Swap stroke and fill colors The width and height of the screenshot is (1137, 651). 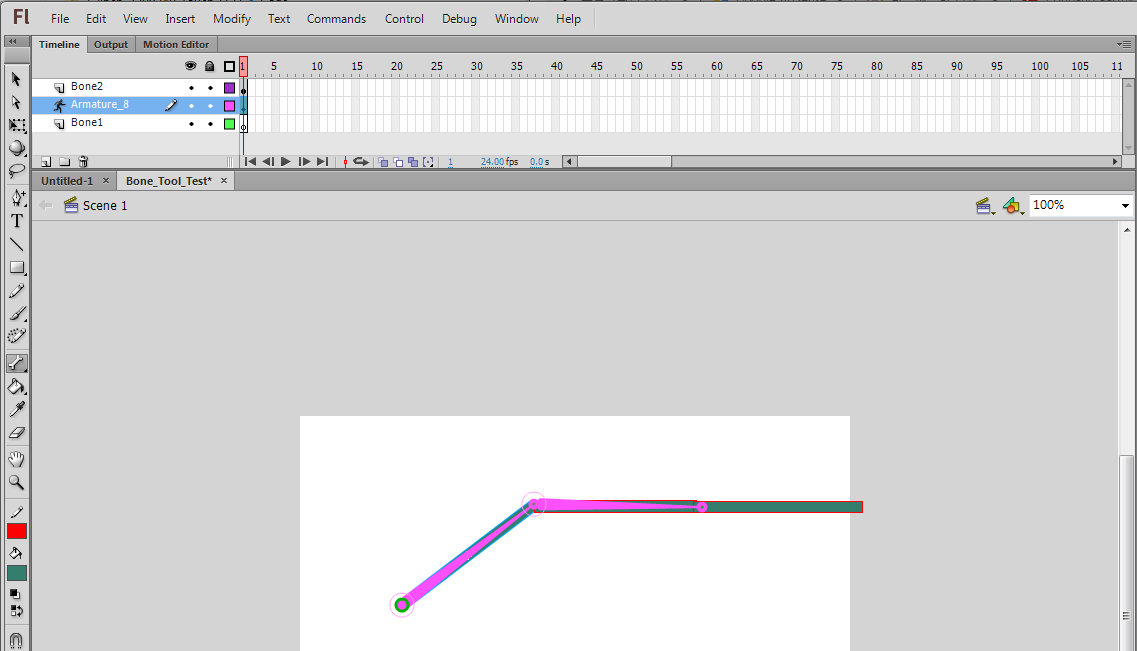pos(16,610)
